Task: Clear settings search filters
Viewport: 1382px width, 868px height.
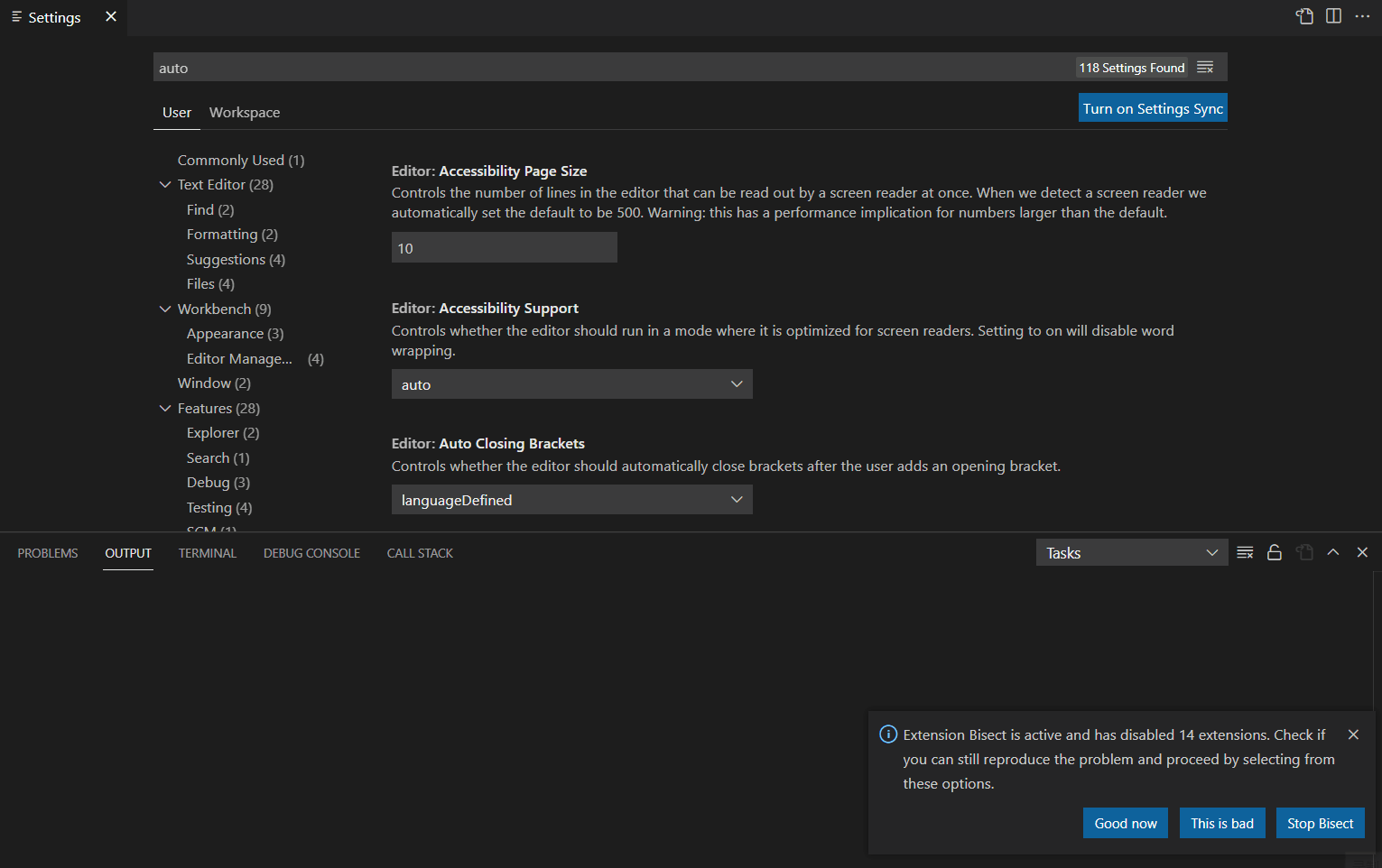Action: [x=1205, y=66]
